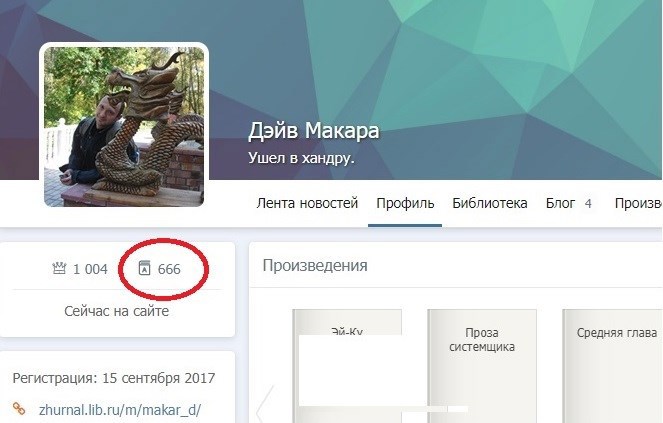Open the Средняя глава book cover
The width and height of the screenshot is (663, 423).
[612, 366]
